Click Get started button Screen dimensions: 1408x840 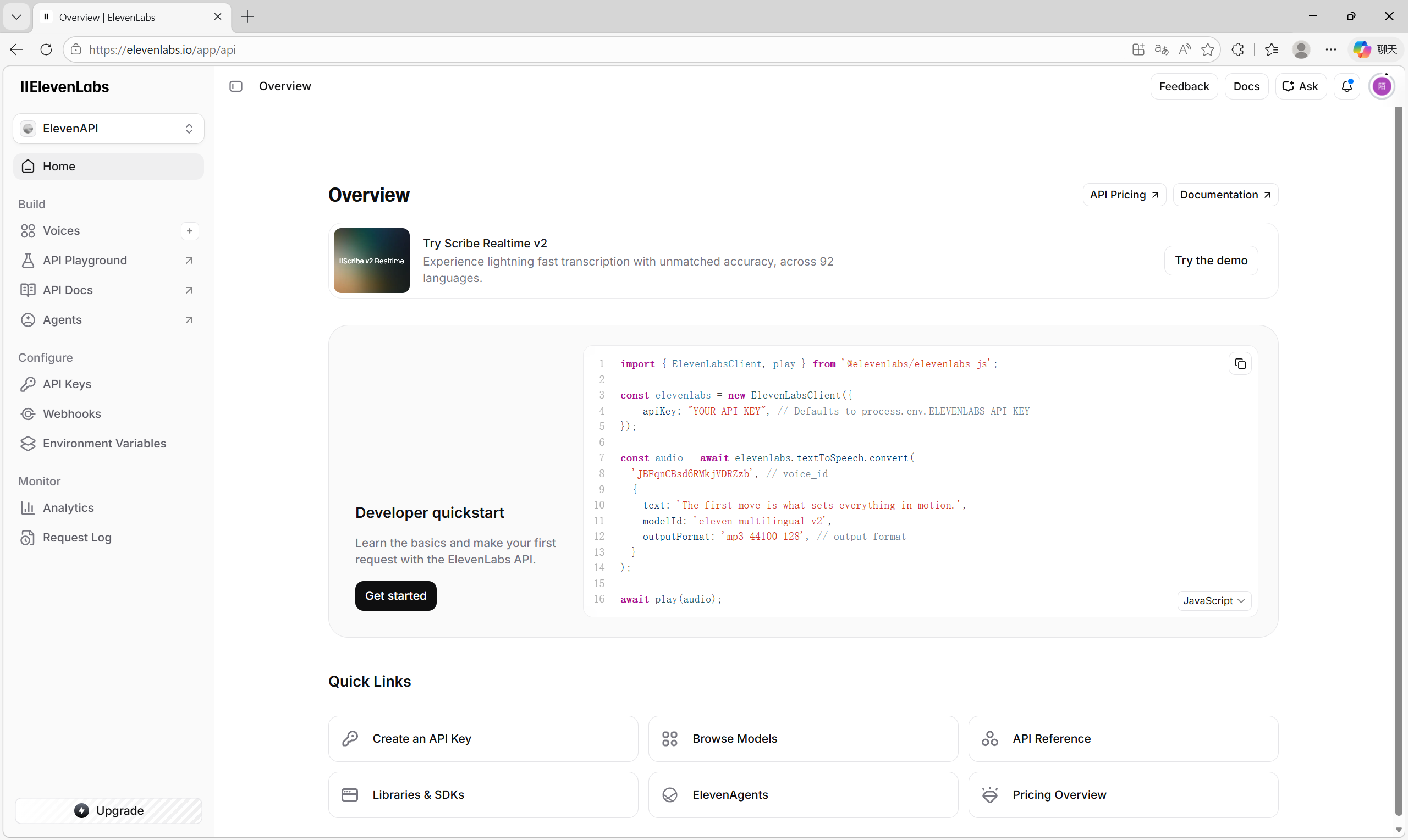(396, 596)
